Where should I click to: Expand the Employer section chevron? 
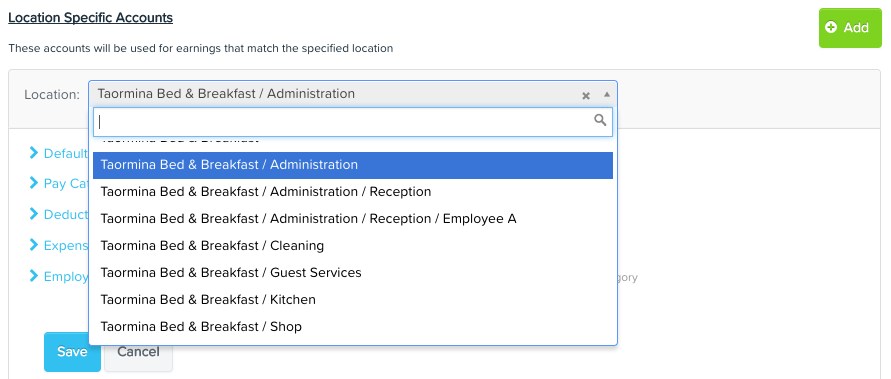click(34, 276)
